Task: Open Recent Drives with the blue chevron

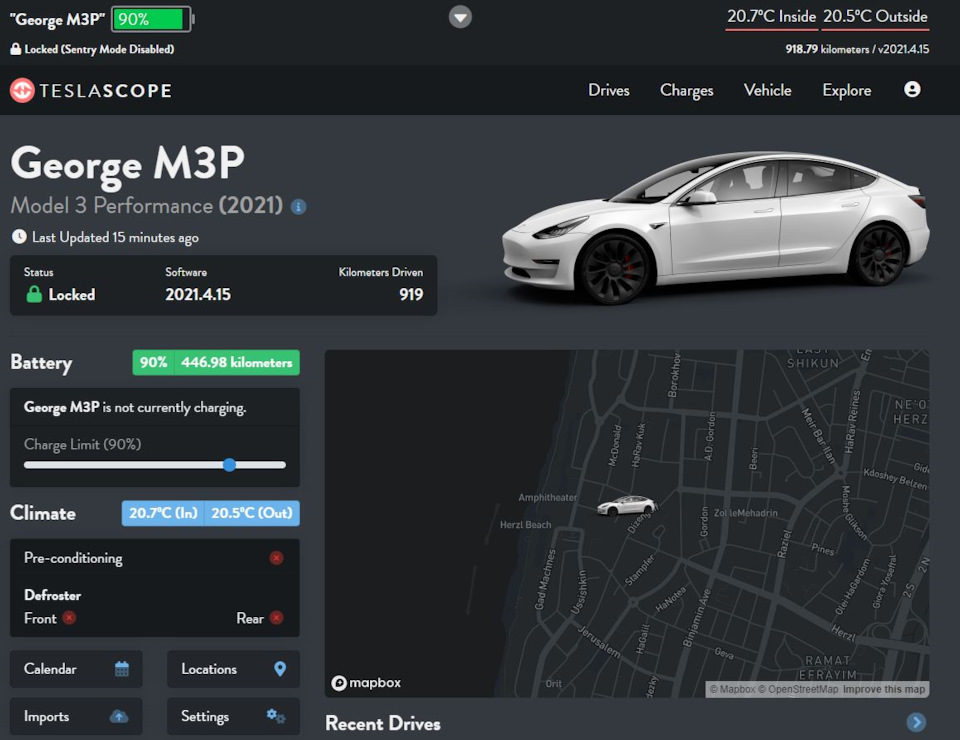Action: tap(916, 722)
